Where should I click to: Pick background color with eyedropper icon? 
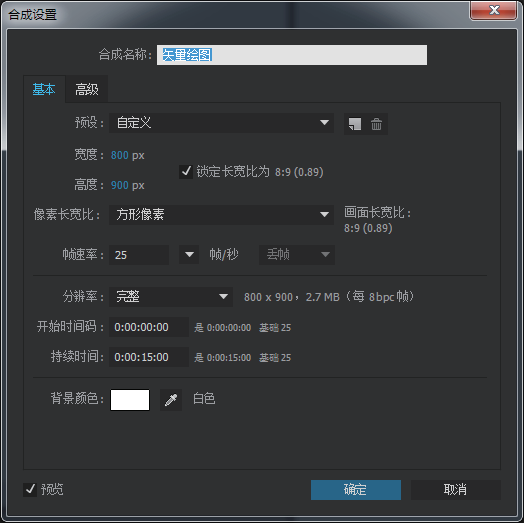pyautogui.click(x=171, y=400)
